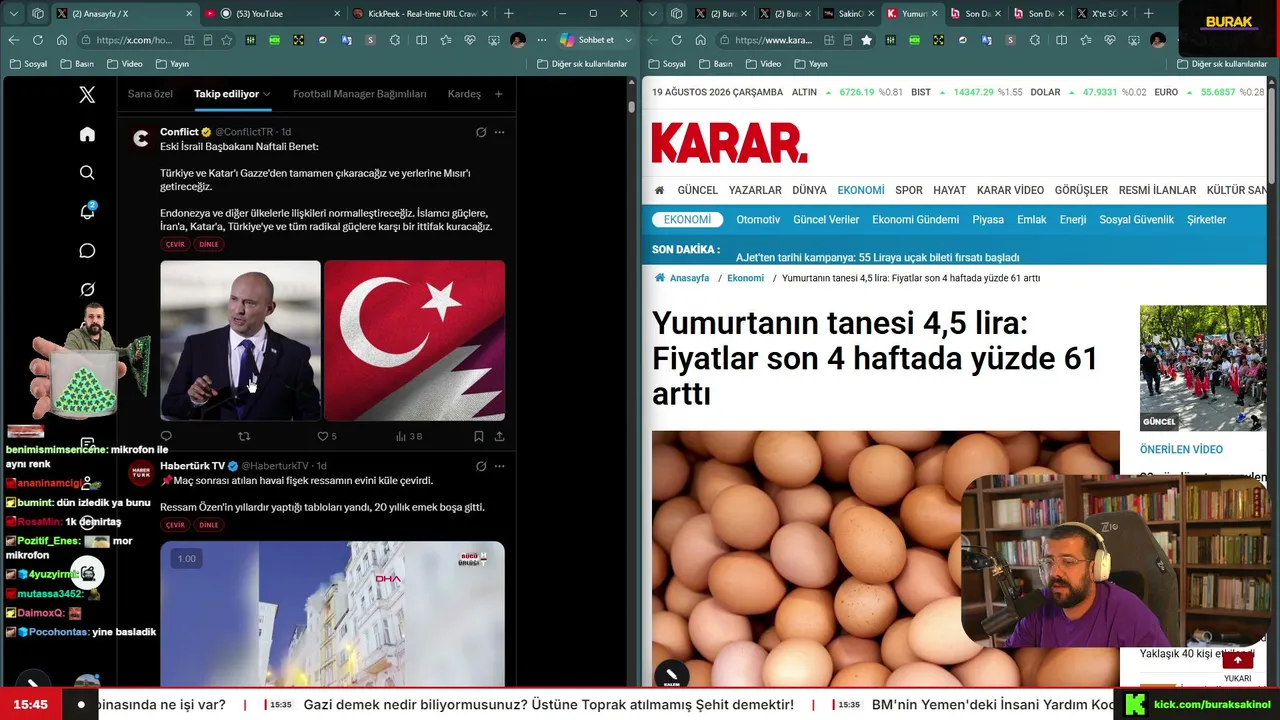Open Settings and more menu in X window
This screenshot has width=1280, height=720.
(542, 40)
